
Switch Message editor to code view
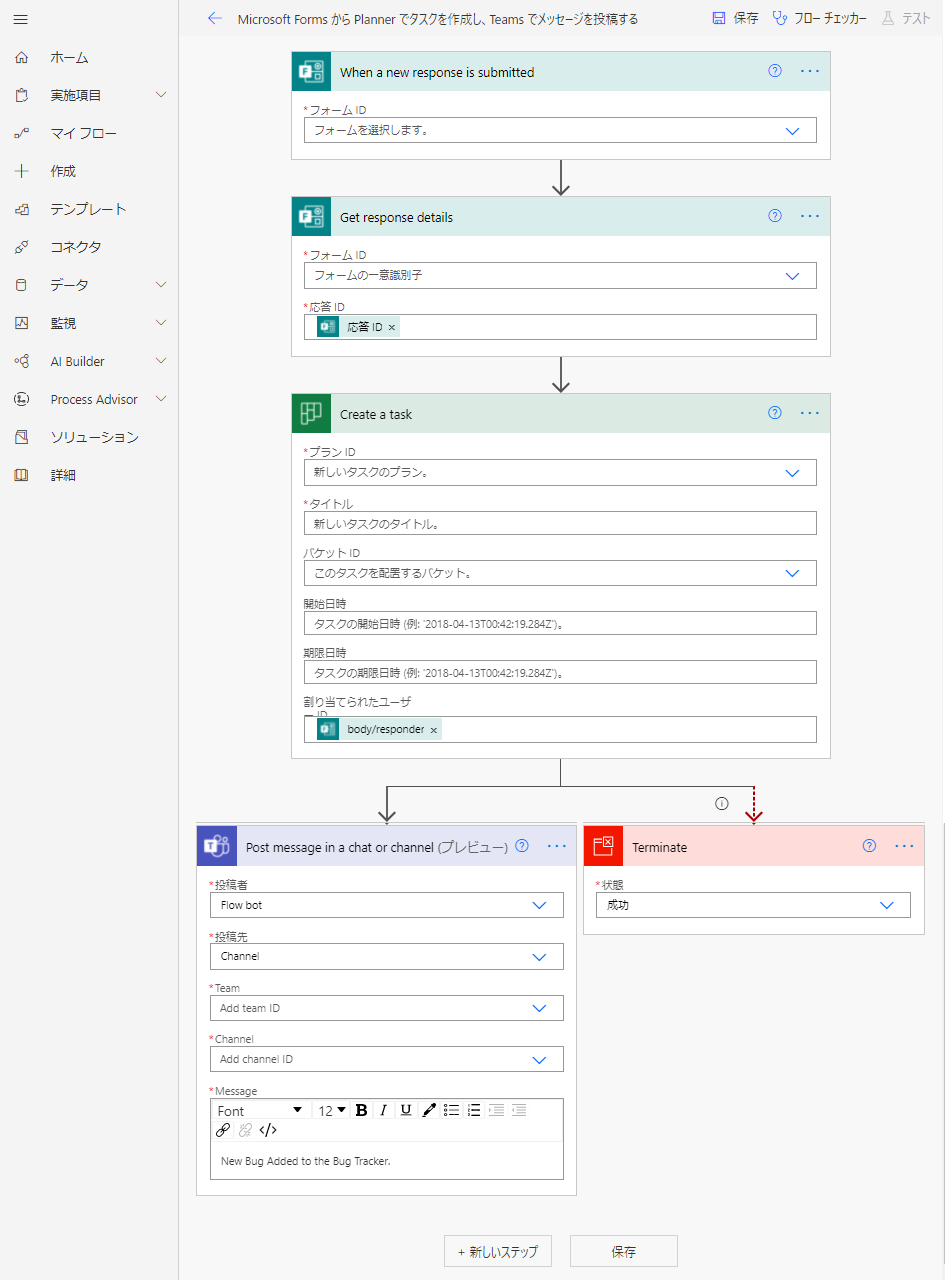pyautogui.click(x=268, y=1130)
